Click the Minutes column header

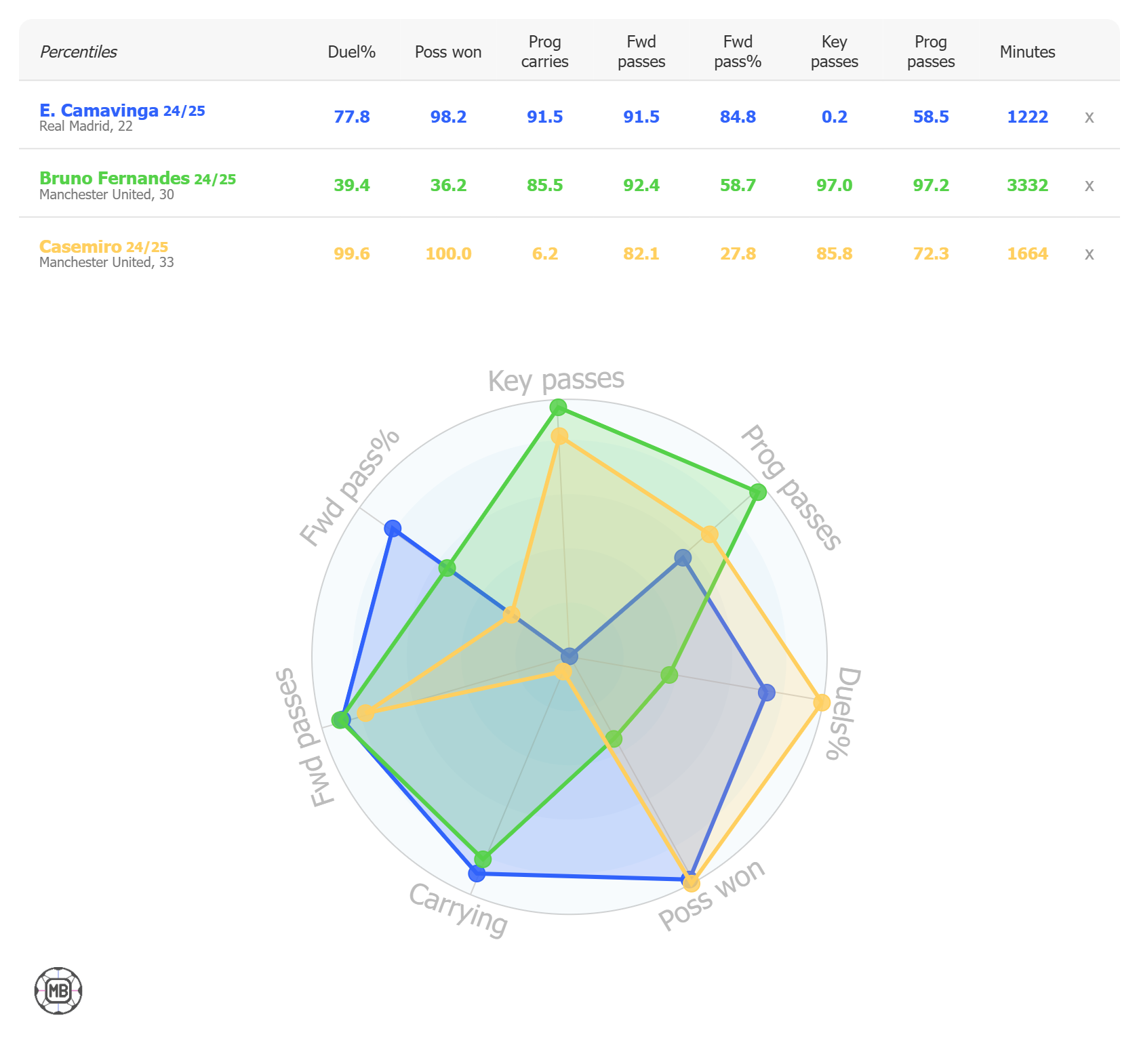click(1027, 52)
